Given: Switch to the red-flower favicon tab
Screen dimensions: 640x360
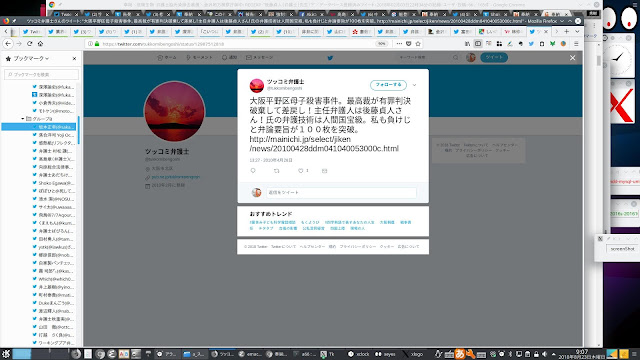Looking at the screenshot, I should [361, 31].
